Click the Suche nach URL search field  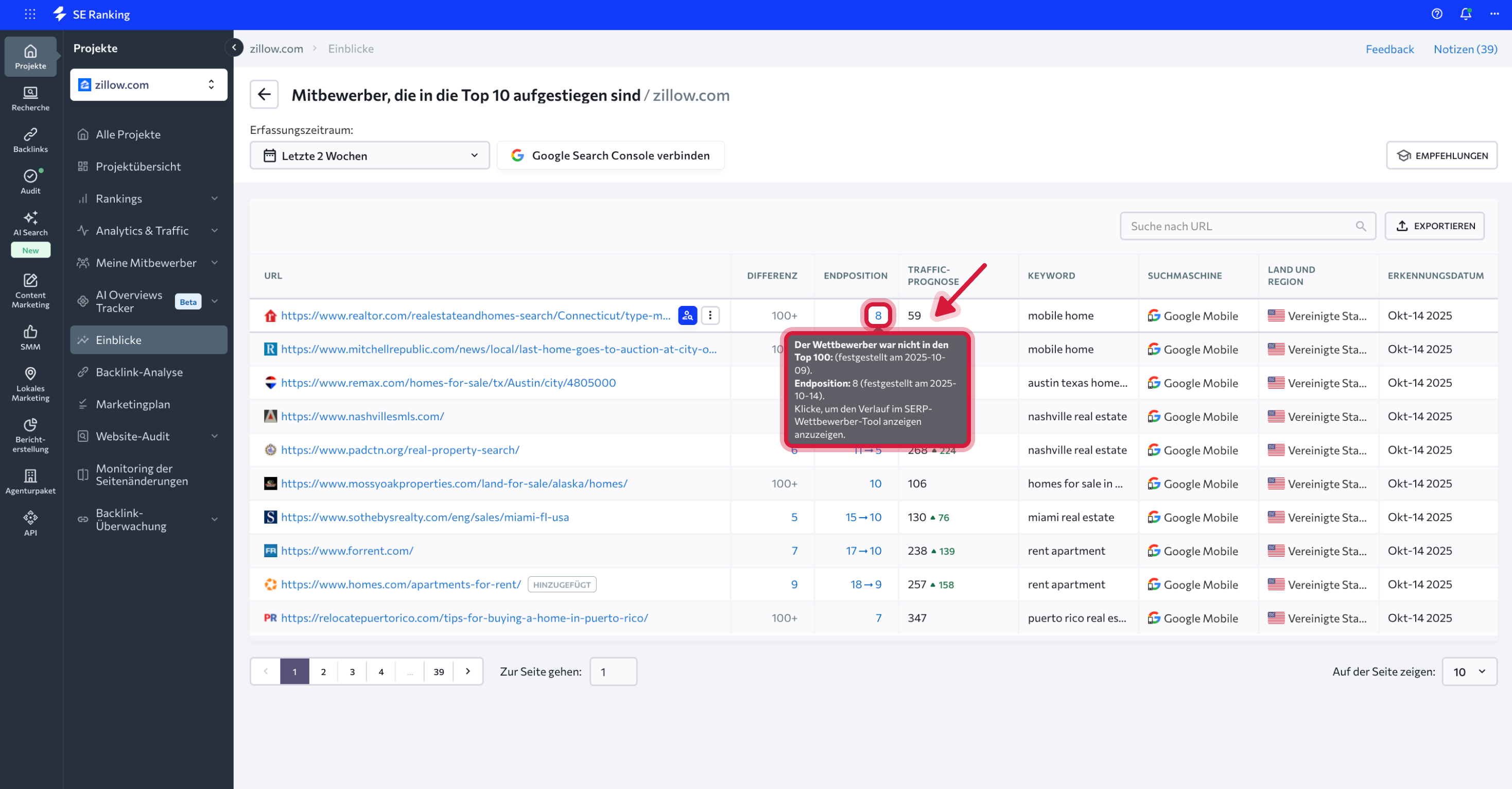(1239, 226)
